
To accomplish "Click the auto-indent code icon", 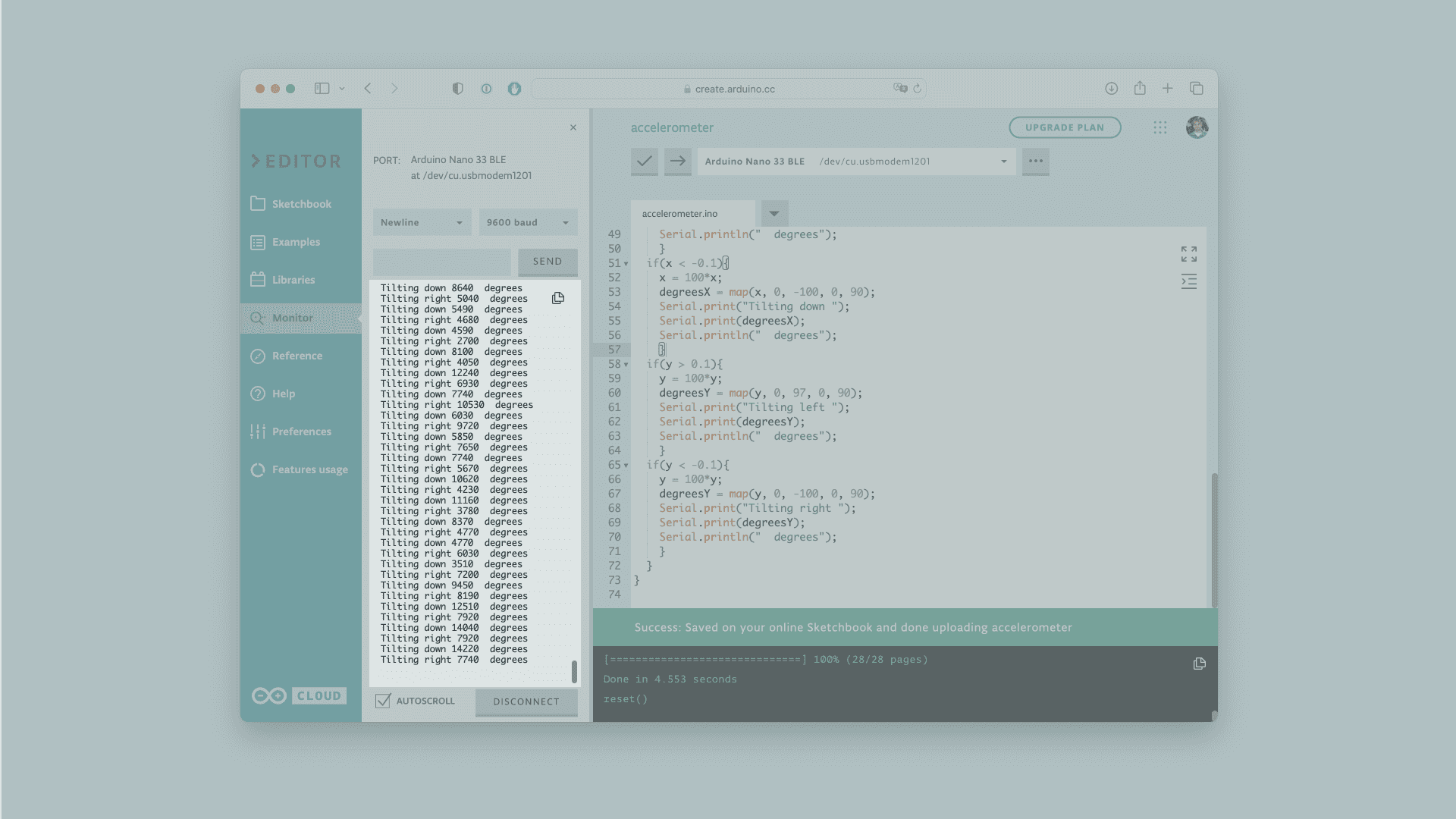I will [x=1188, y=282].
